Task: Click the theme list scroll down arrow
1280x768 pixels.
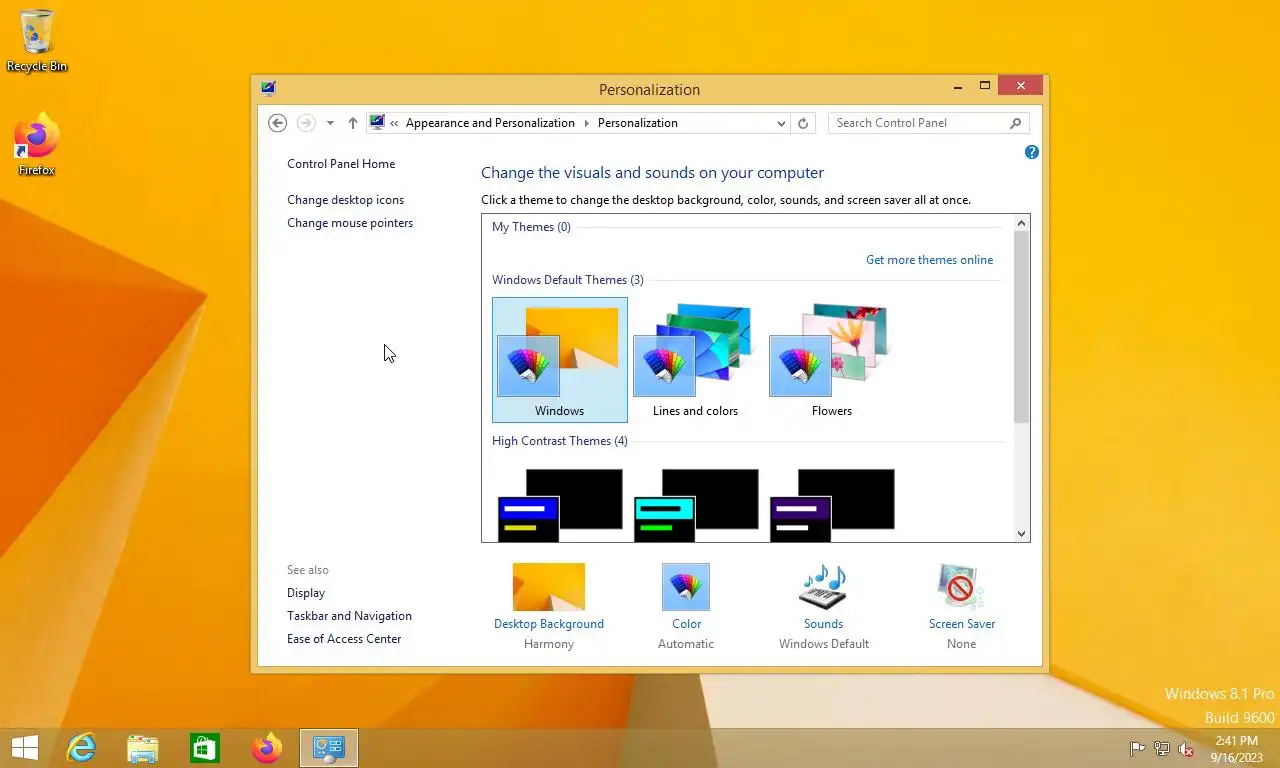Action: coord(1021,533)
